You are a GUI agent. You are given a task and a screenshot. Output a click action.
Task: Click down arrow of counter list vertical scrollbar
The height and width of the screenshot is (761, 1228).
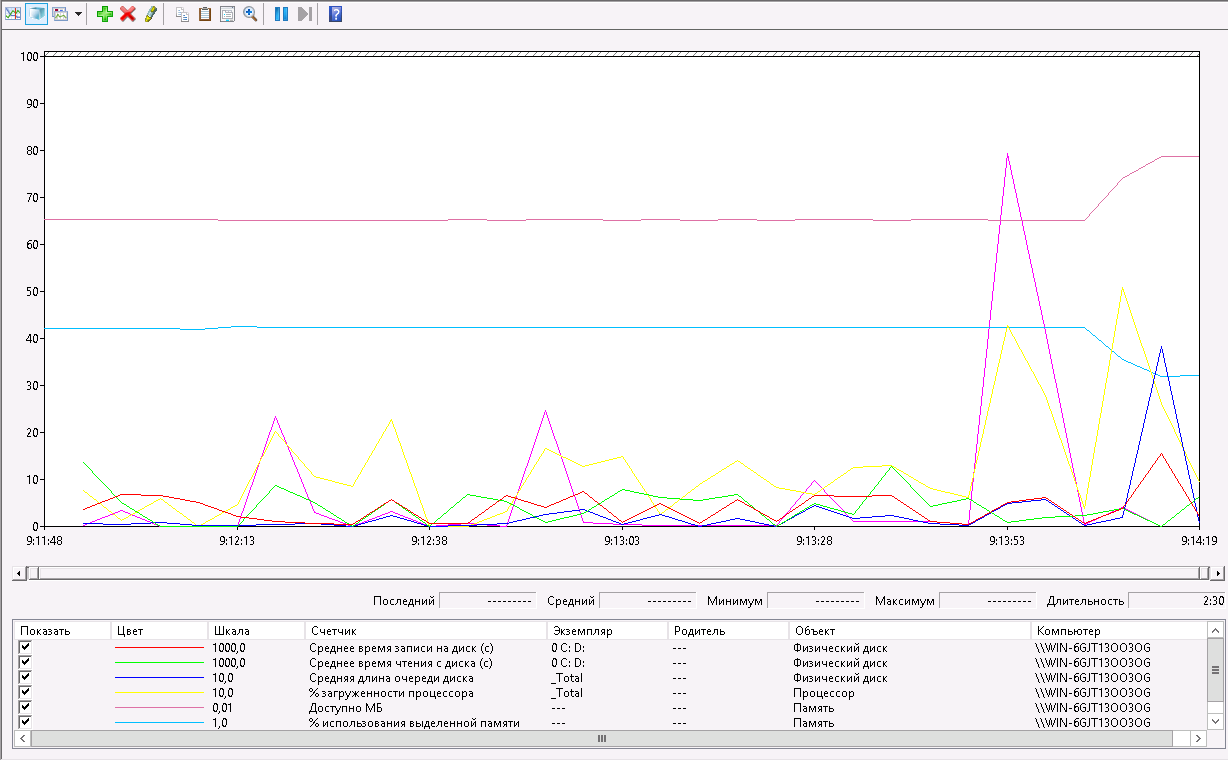pyautogui.click(x=1215, y=721)
